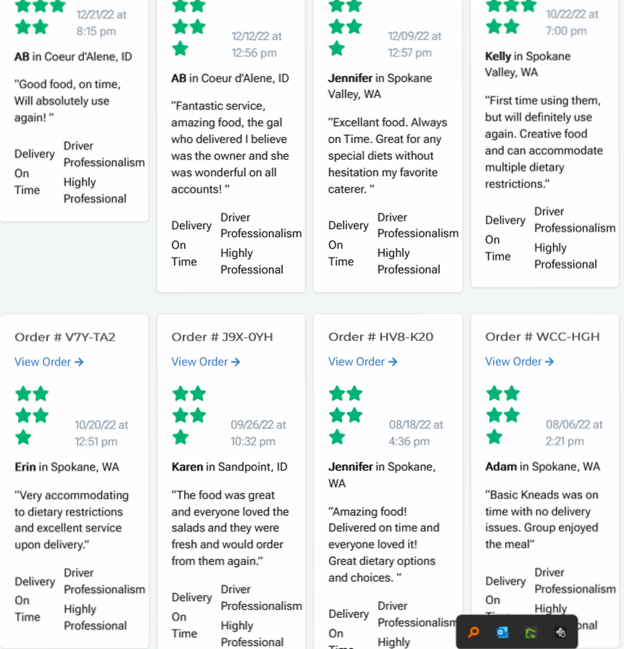Open View Order for order WCC-HGH
624x649 pixels.
point(520,362)
